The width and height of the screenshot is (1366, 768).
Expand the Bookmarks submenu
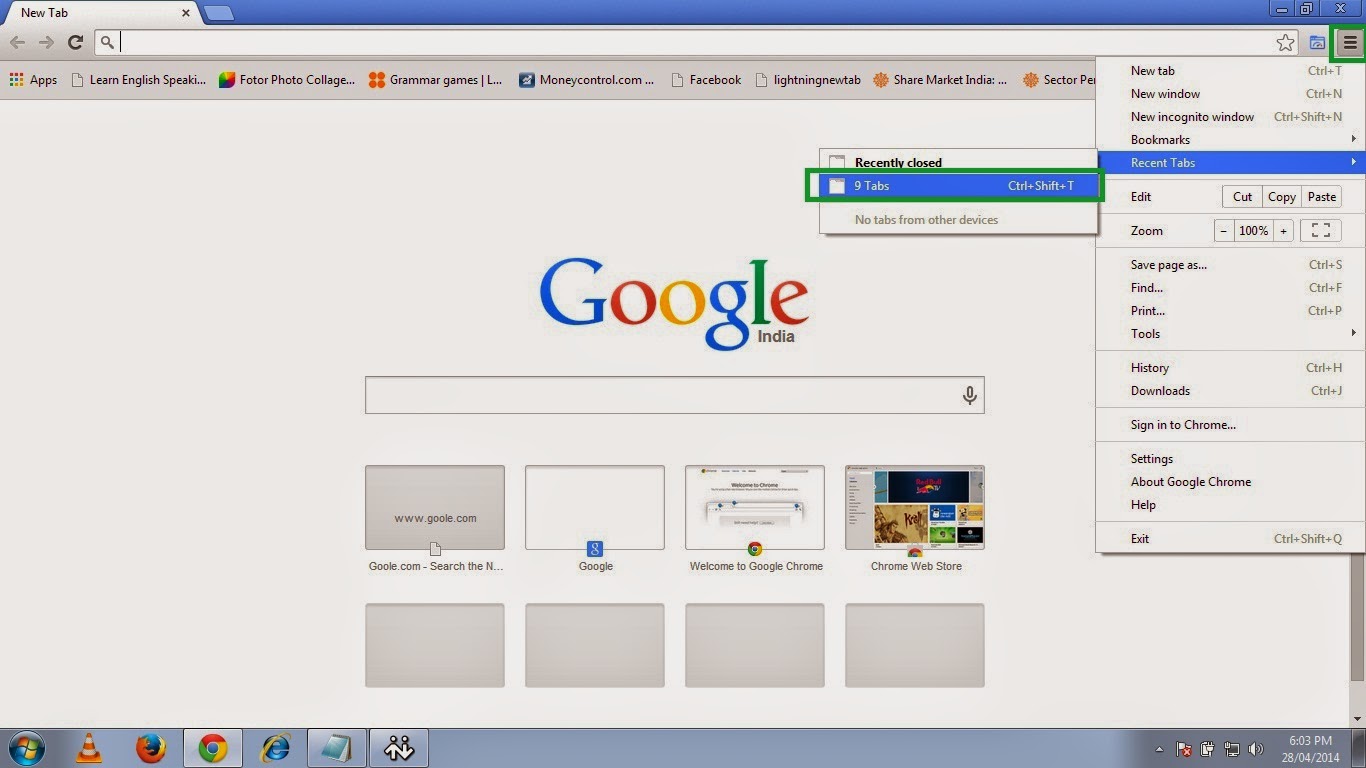click(1231, 140)
